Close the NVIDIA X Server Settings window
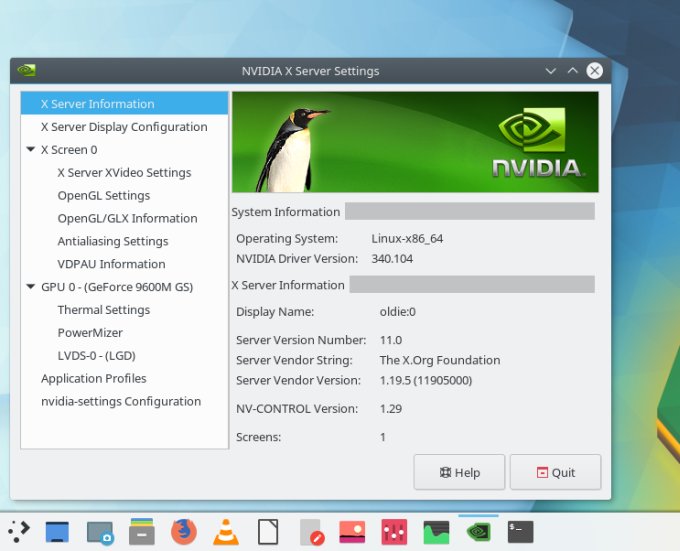 (x=595, y=71)
